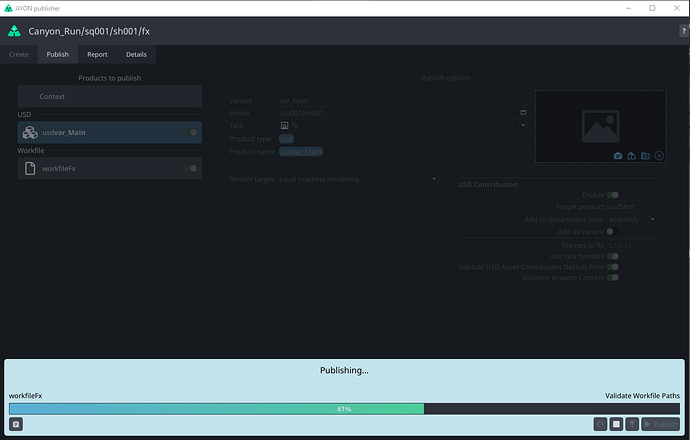Click the Publish button
The height and width of the screenshot is (440, 690).
pos(660,424)
